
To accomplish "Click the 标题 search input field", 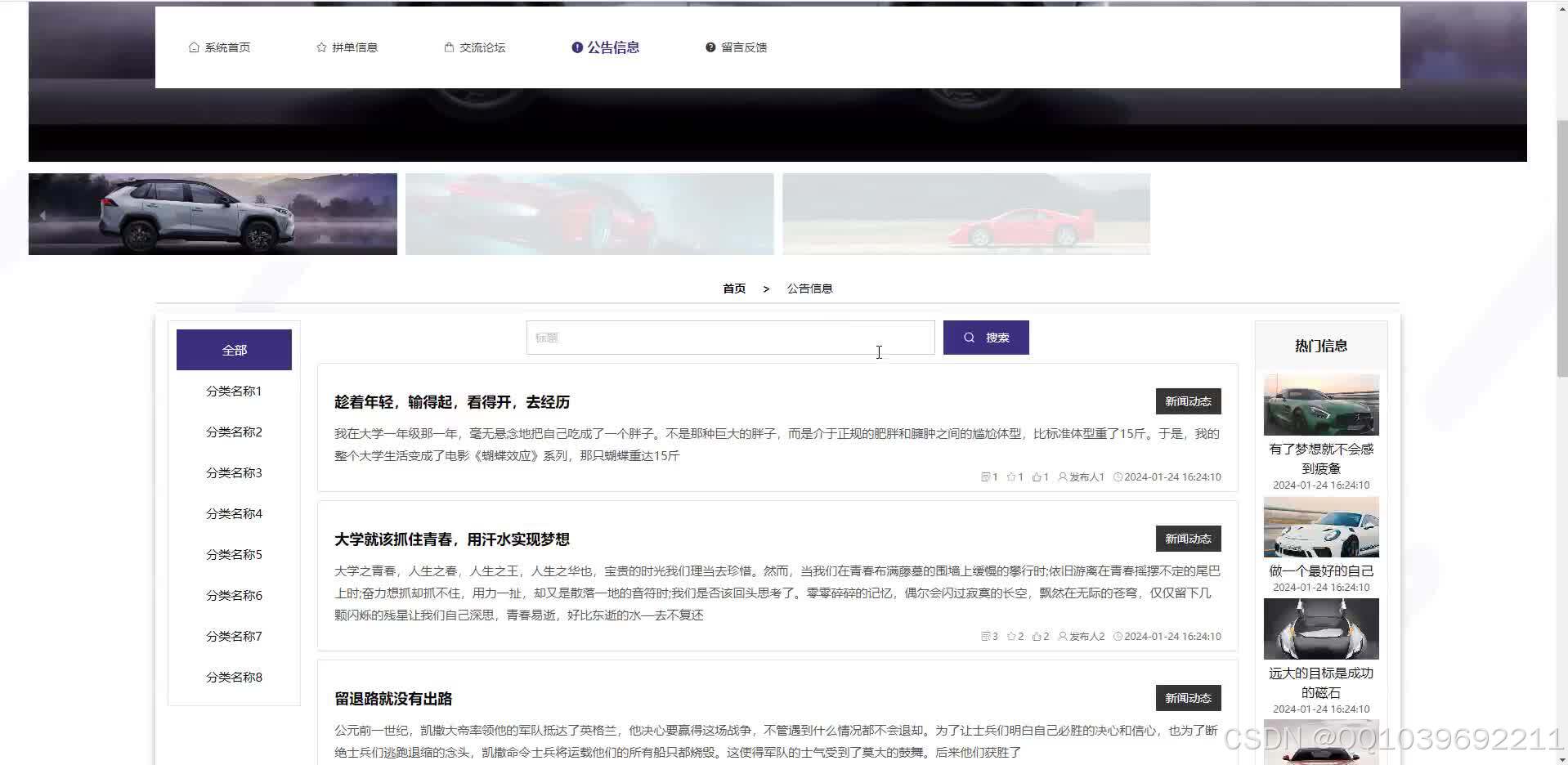I will 730,337.
